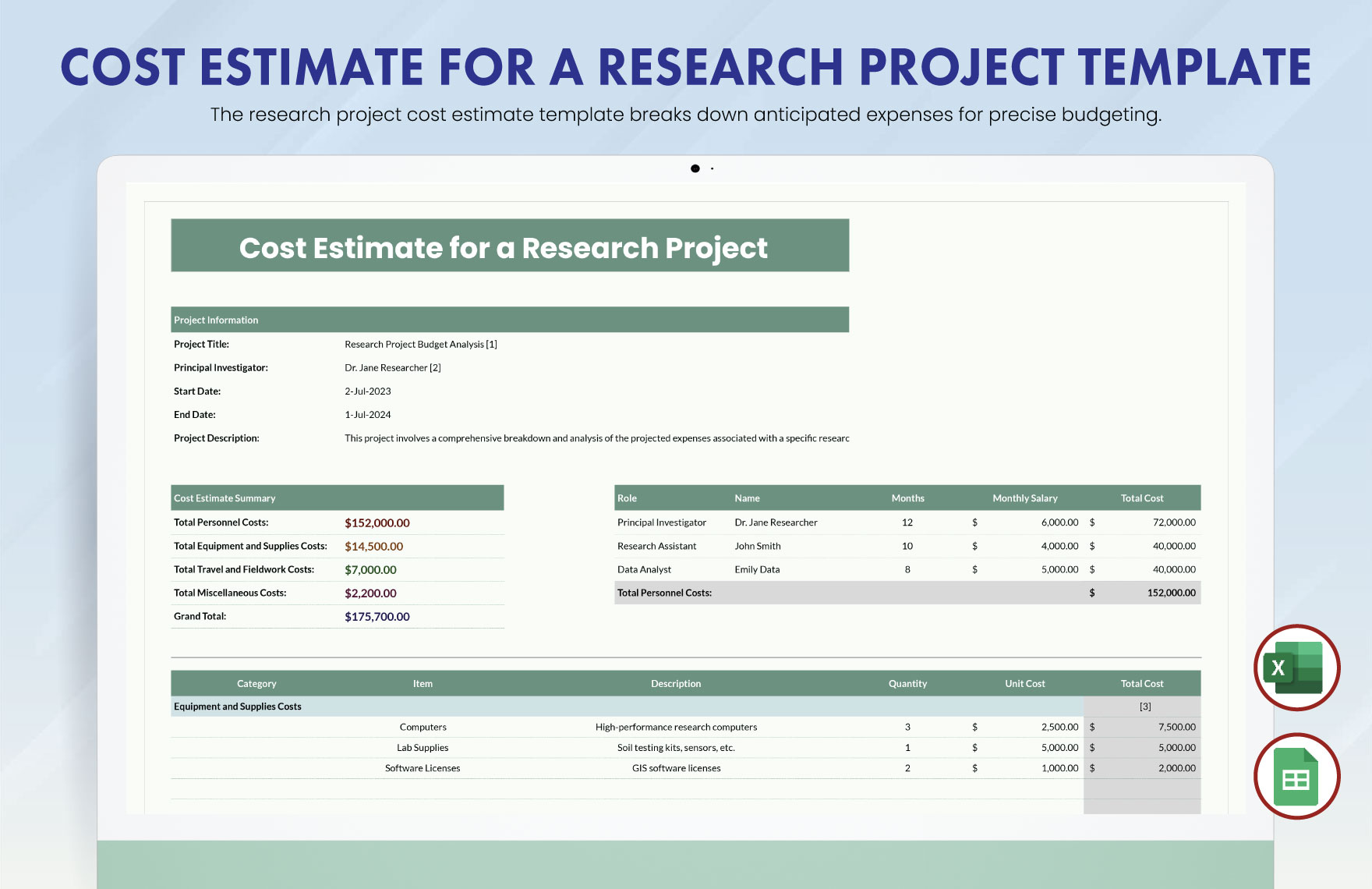The width and height of the screenshot is (1372, 889).
Task: Click 'Total Cost' header in personnel table
Action: (x=1142, y=498)
